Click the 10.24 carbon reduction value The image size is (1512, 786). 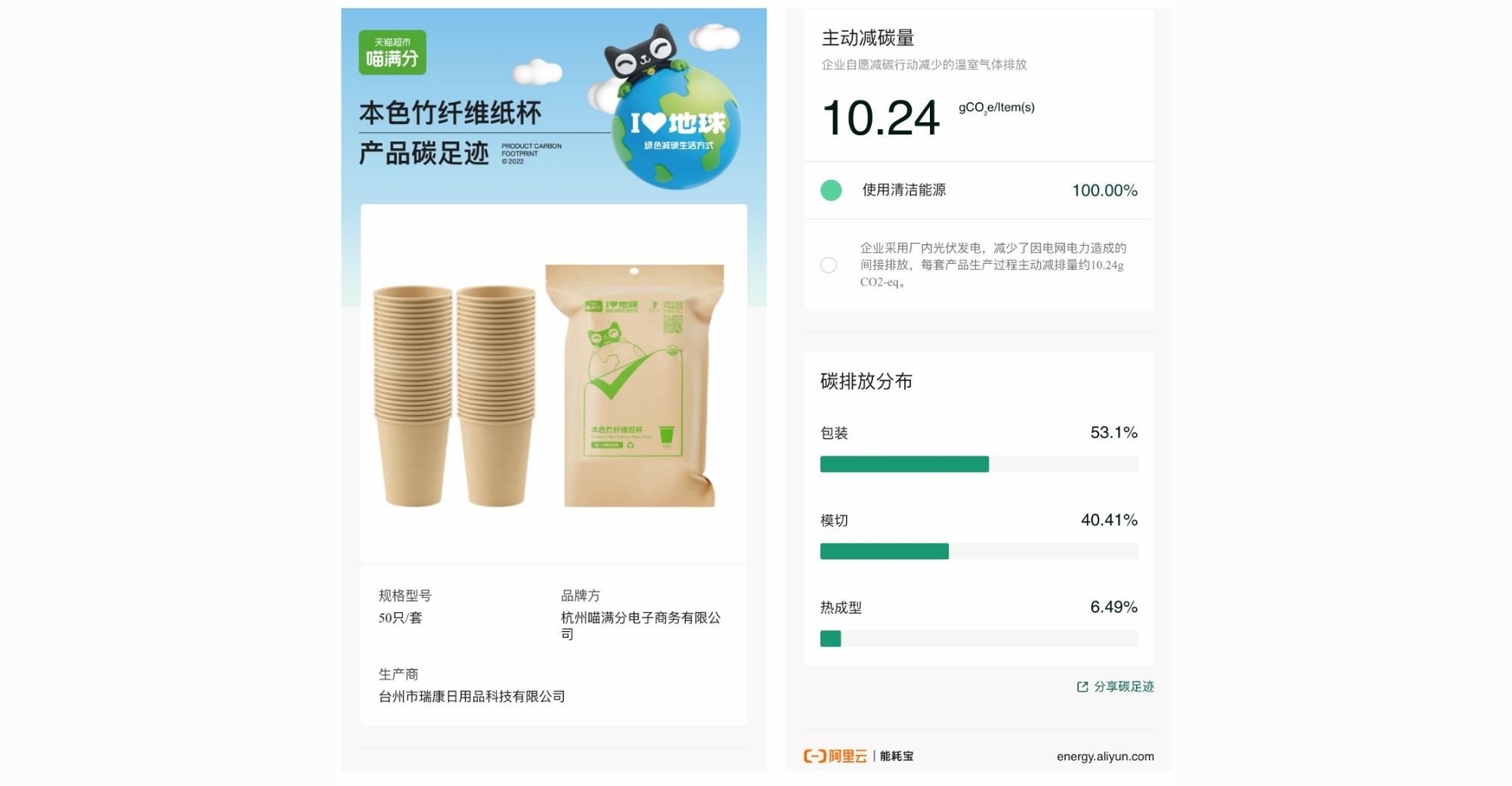(881, 119)
